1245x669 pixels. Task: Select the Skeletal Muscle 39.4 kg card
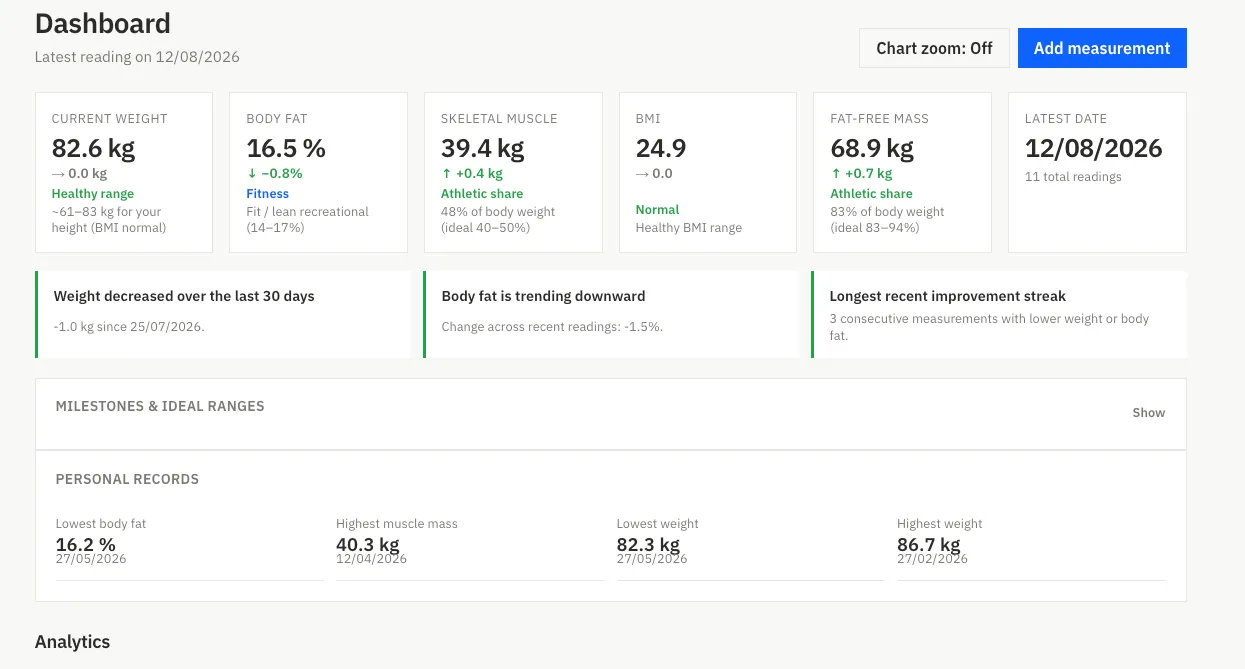point(513,172)
